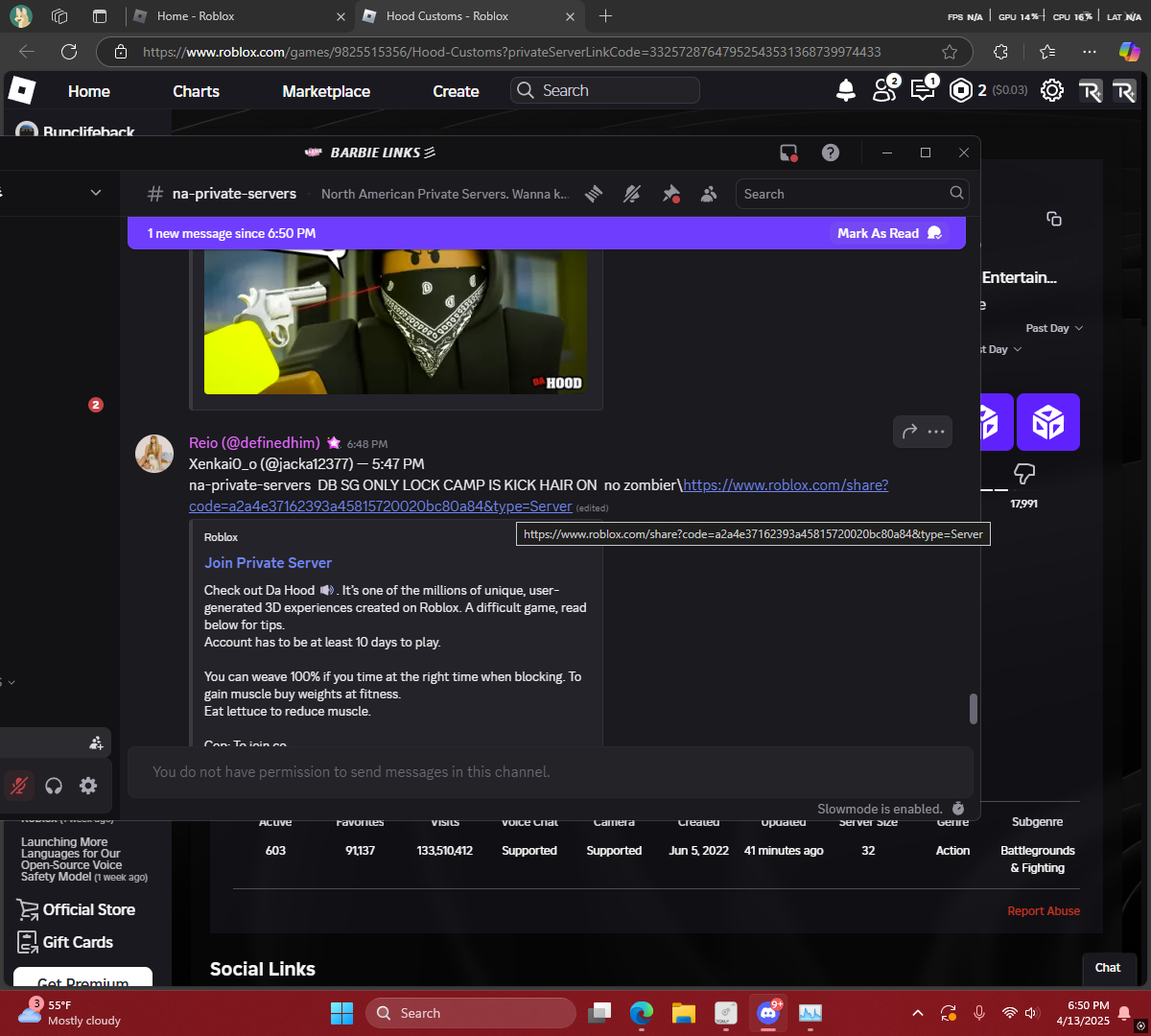
Task: Forward the Reio message via arrow icon
Action: [909, 432]
